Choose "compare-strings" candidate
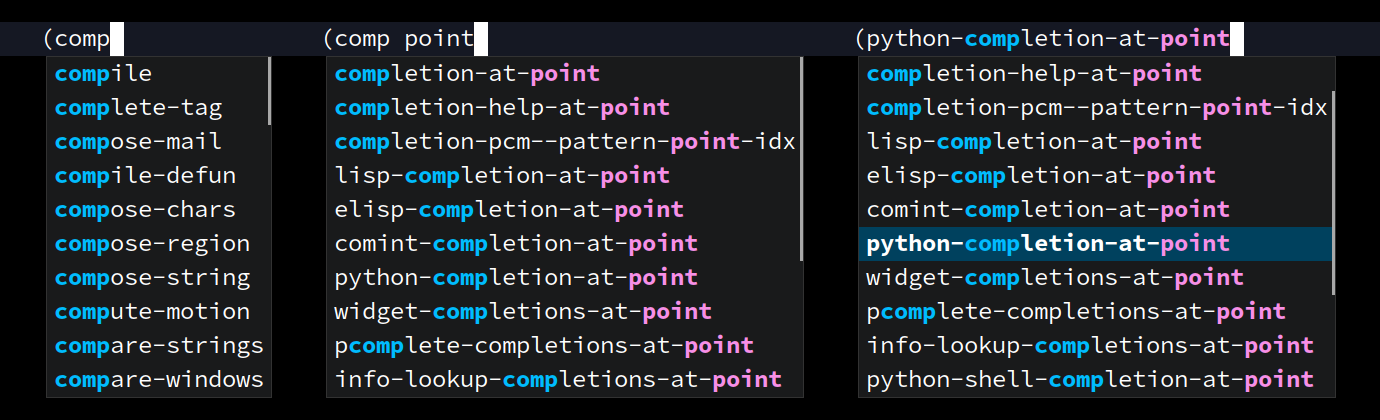This screenshot has width=1380, height=420. coord(158,346)
